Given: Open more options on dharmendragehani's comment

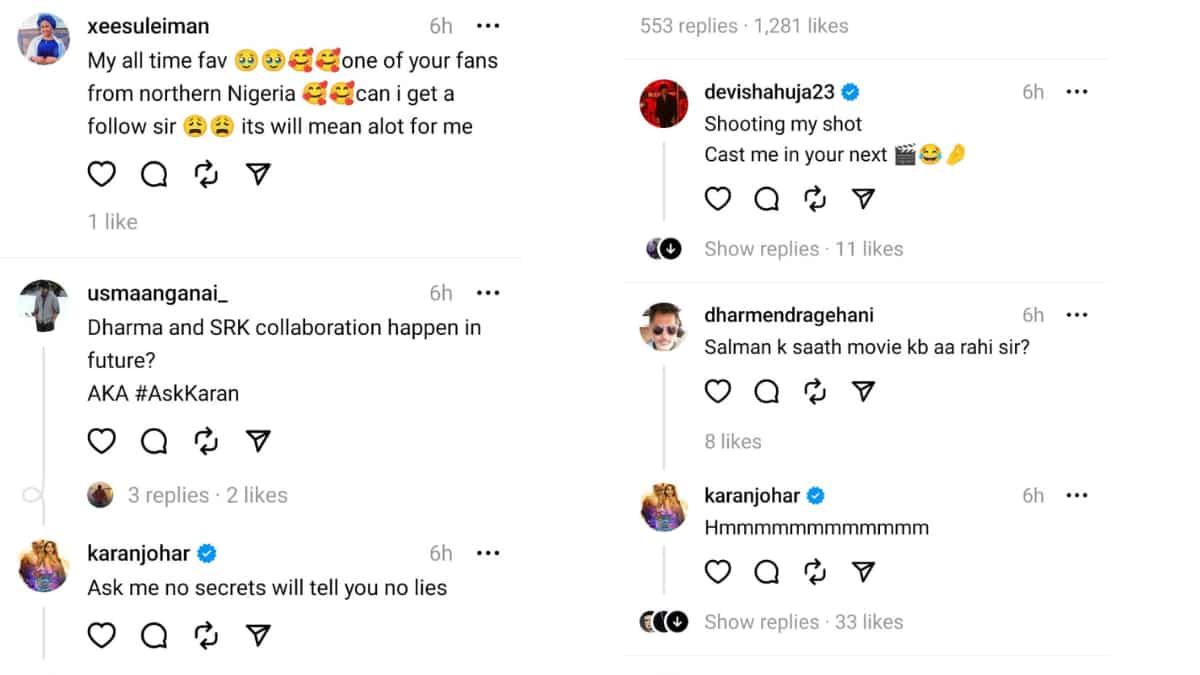Looking at the screenshot, I should (1076, 315).
